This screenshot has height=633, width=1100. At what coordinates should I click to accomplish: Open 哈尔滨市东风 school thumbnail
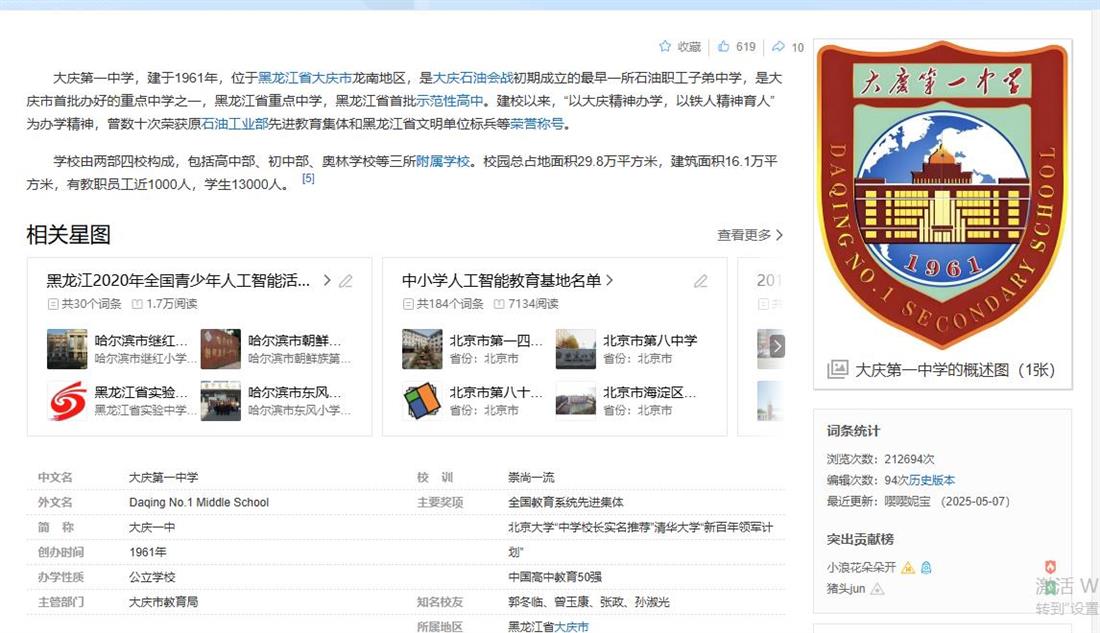(220, 401)
